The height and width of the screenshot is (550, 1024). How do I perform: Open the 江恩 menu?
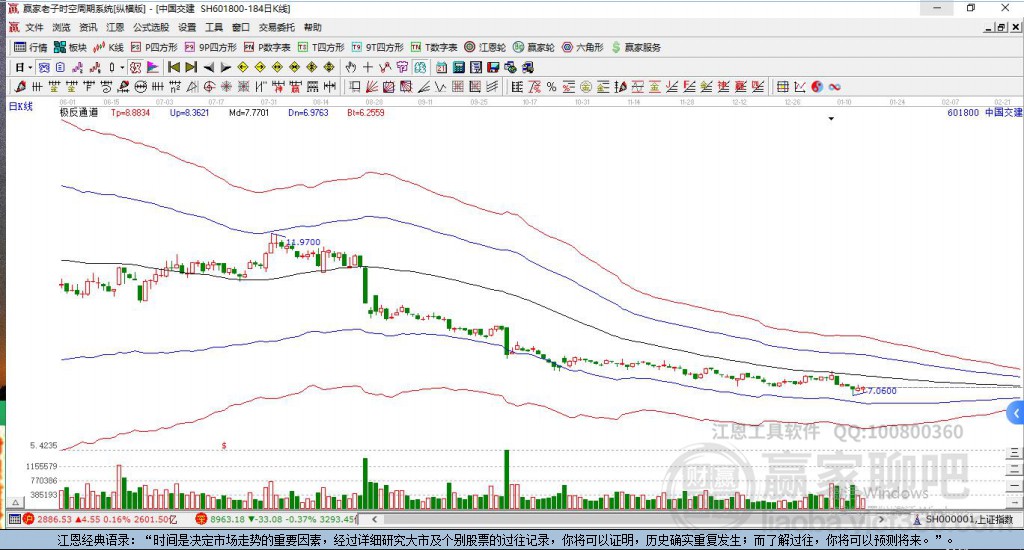tap(115, 27)
